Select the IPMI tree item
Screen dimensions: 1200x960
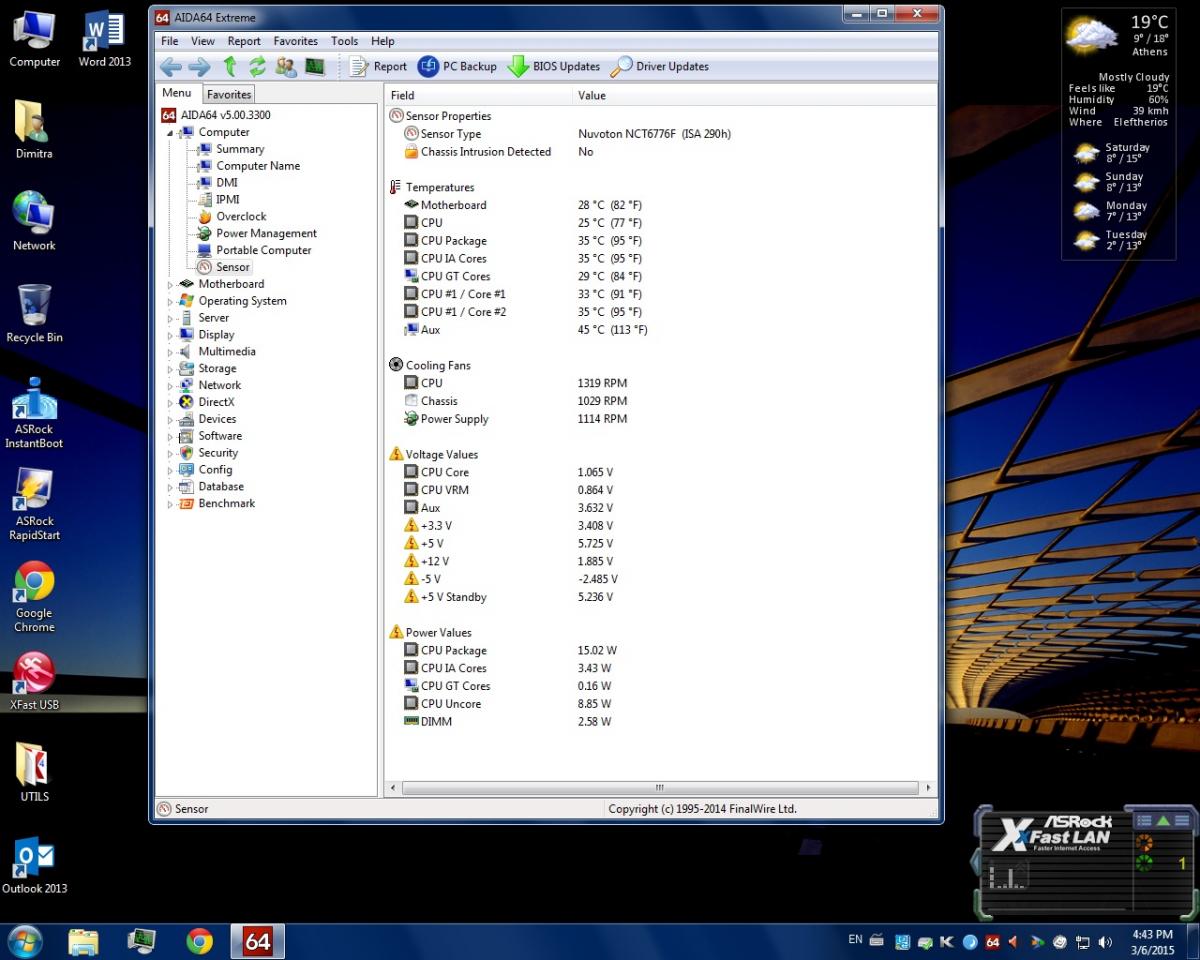click(x=228, y=200)
